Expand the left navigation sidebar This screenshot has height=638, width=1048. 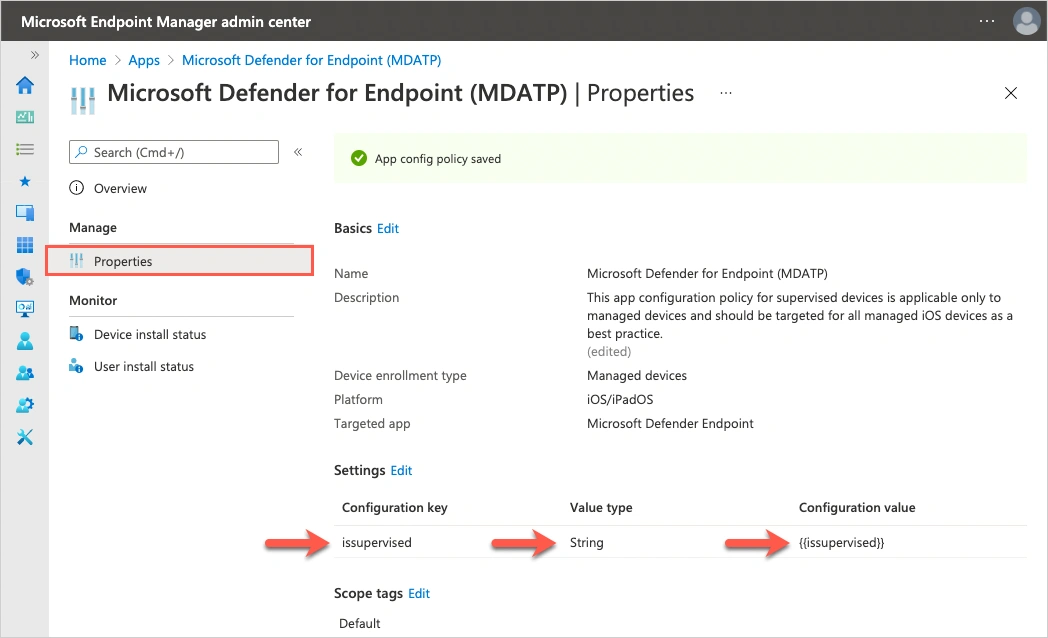[35, 55]
